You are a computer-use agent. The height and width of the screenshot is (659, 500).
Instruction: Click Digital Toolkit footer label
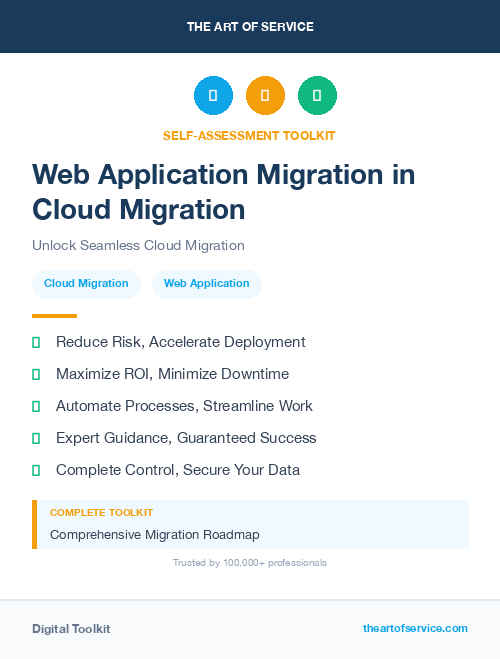[x=71, y=629]
